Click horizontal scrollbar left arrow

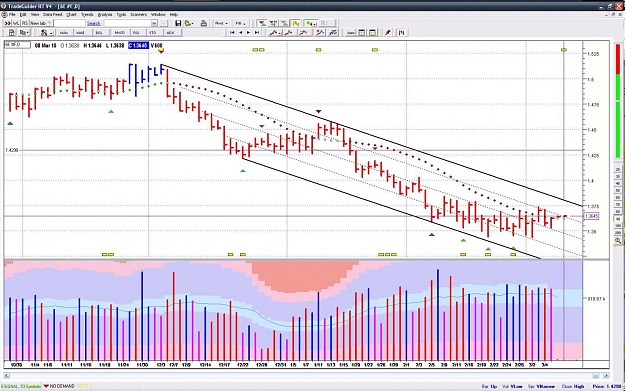[x=7, y=375]
